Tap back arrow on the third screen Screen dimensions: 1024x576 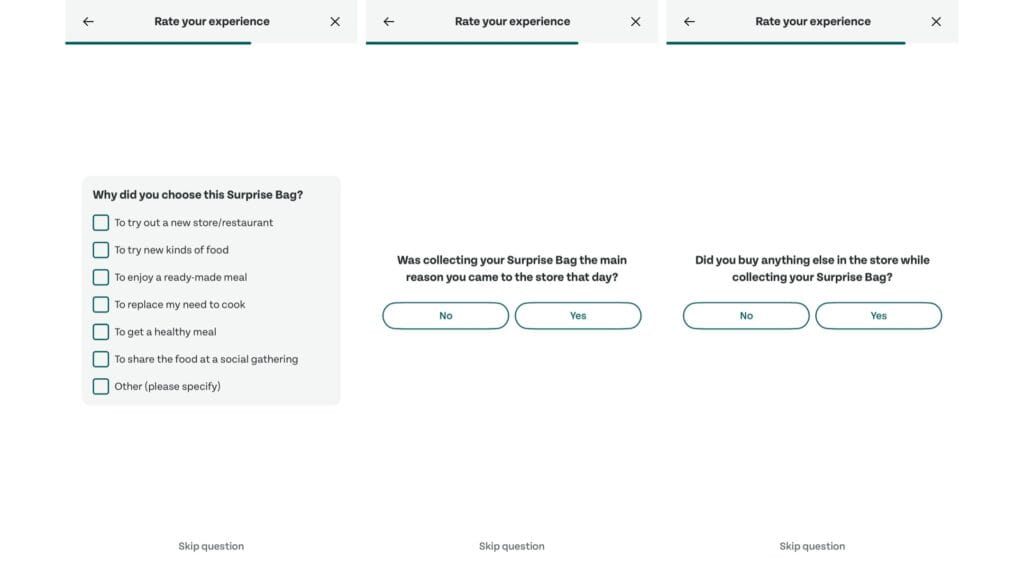tap(689, 22)
